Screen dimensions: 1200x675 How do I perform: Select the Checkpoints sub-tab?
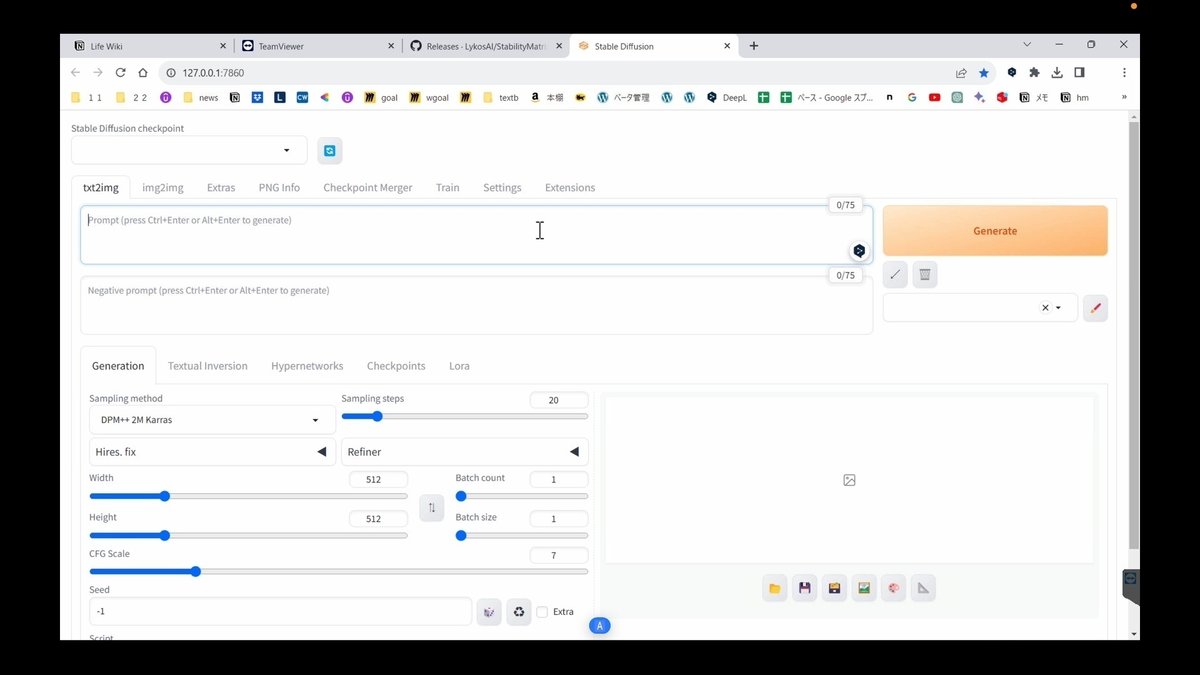click(x=396, y=366)
